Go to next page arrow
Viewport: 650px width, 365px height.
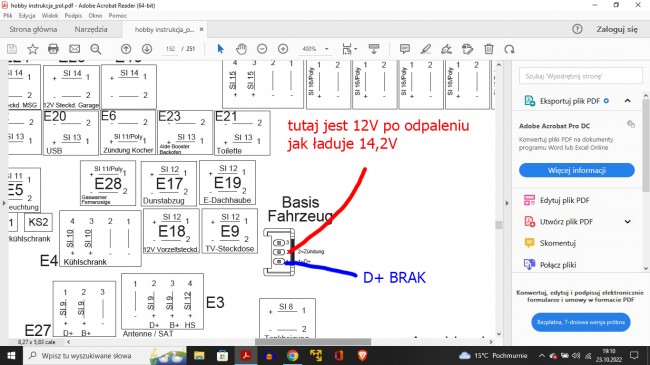[x=147, y=49]
